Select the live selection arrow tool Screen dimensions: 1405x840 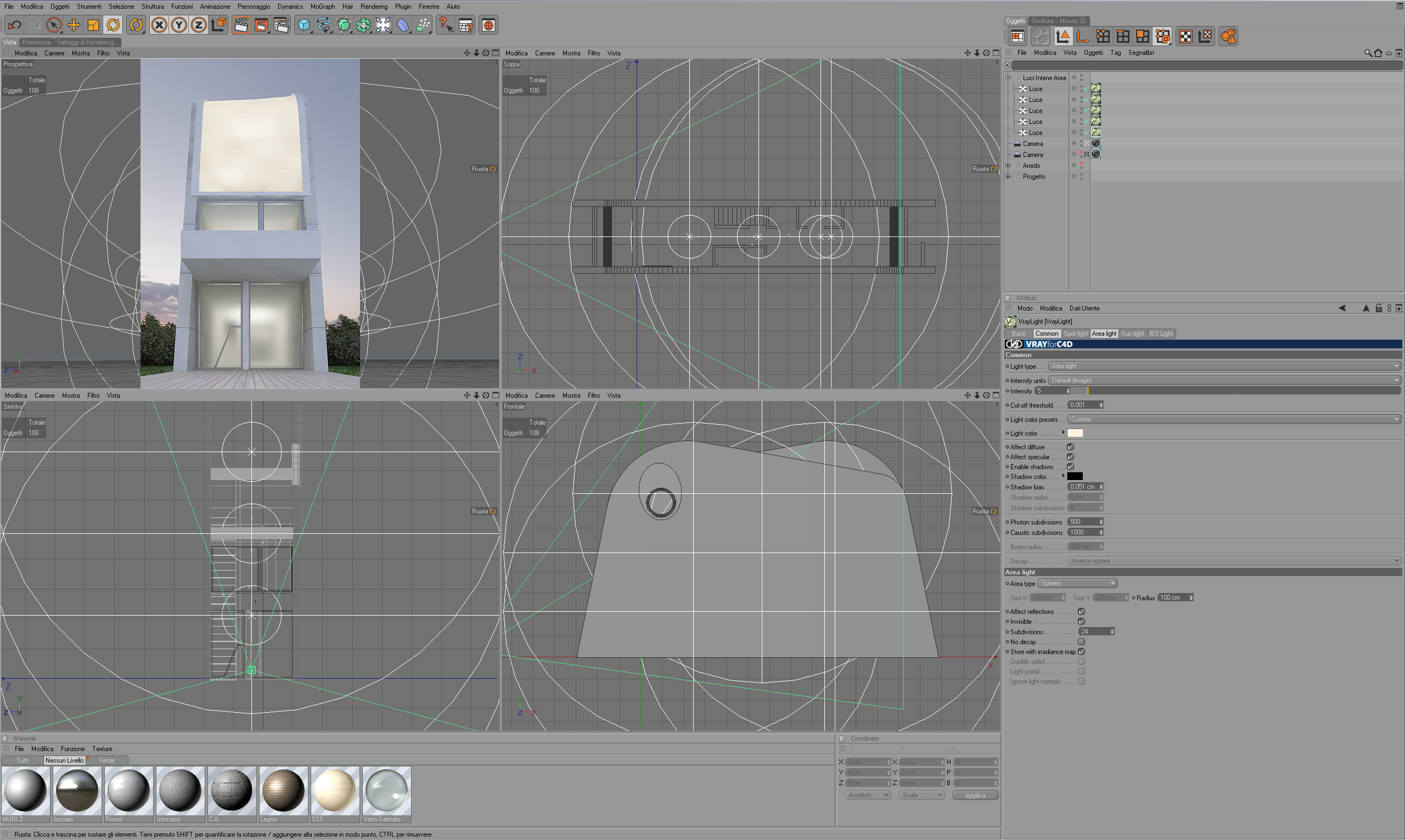54,25
